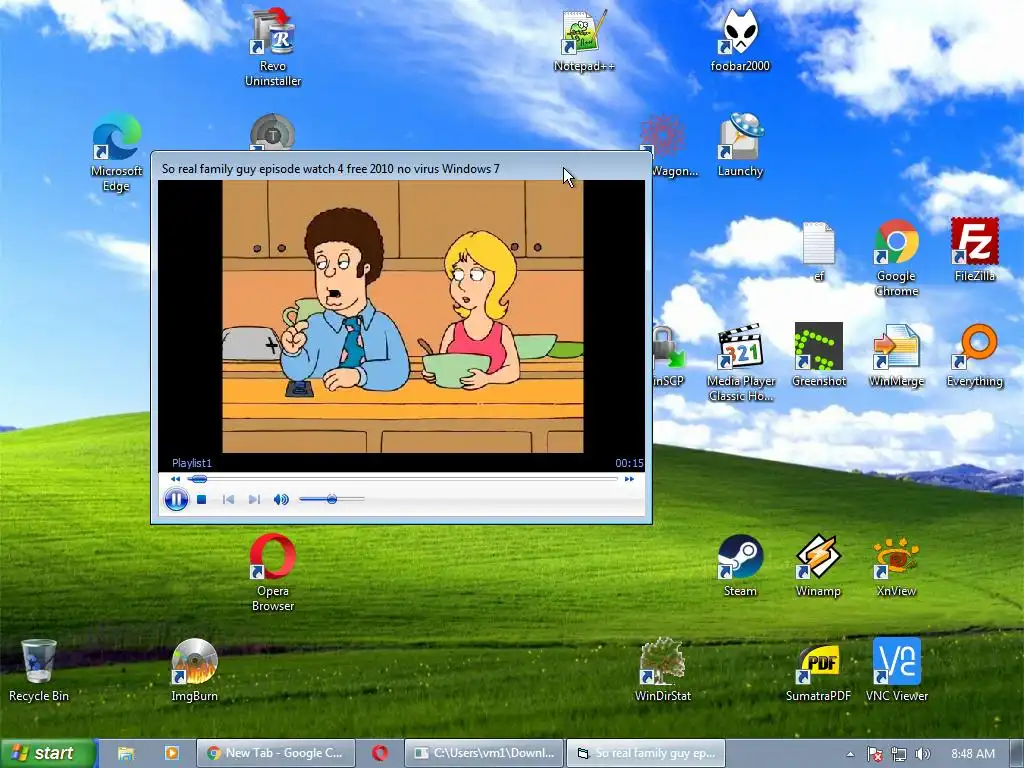Open system volume tray icon
This screenshot has height=768, width=1024.
coord(922,754)
